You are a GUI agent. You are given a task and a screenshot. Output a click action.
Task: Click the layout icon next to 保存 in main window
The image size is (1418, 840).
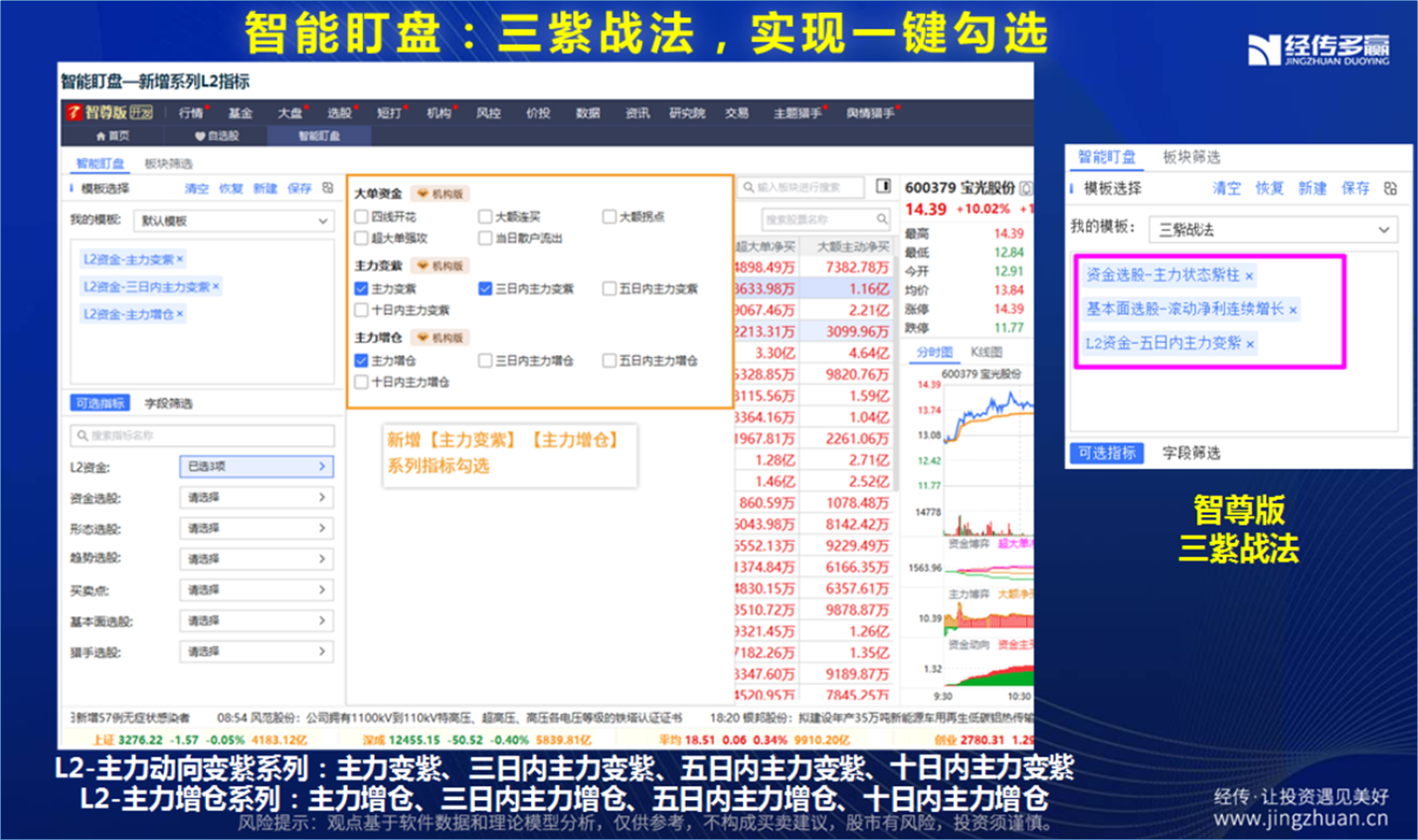tap(327, 188)
